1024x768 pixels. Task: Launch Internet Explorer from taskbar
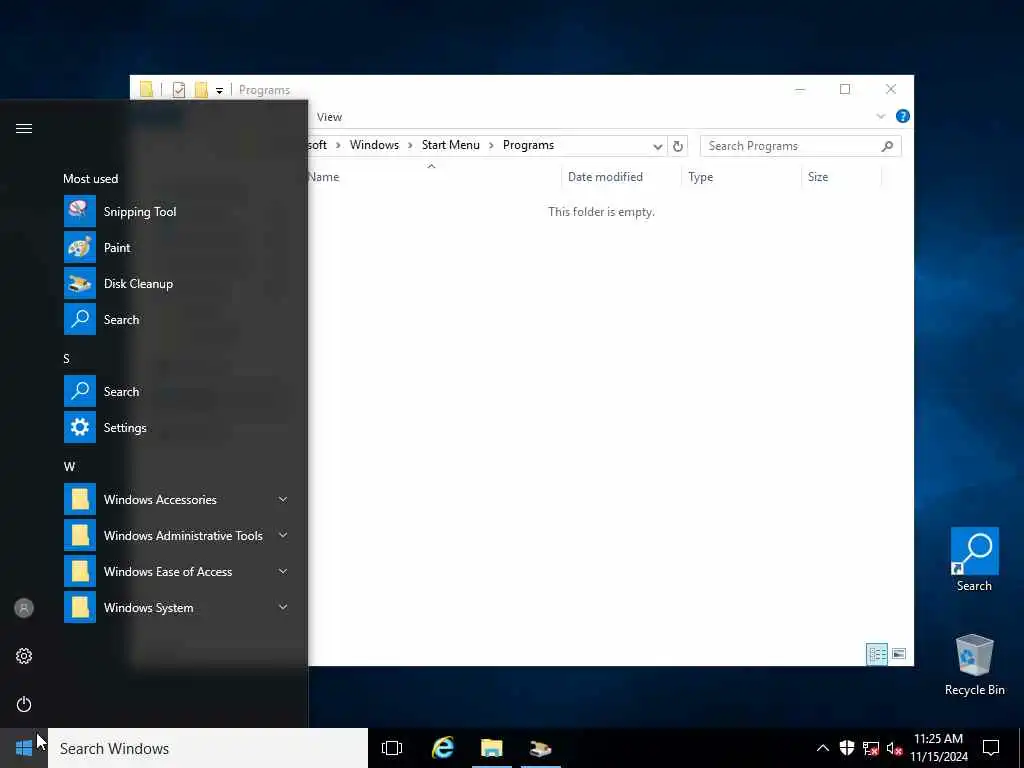(443, 748)
